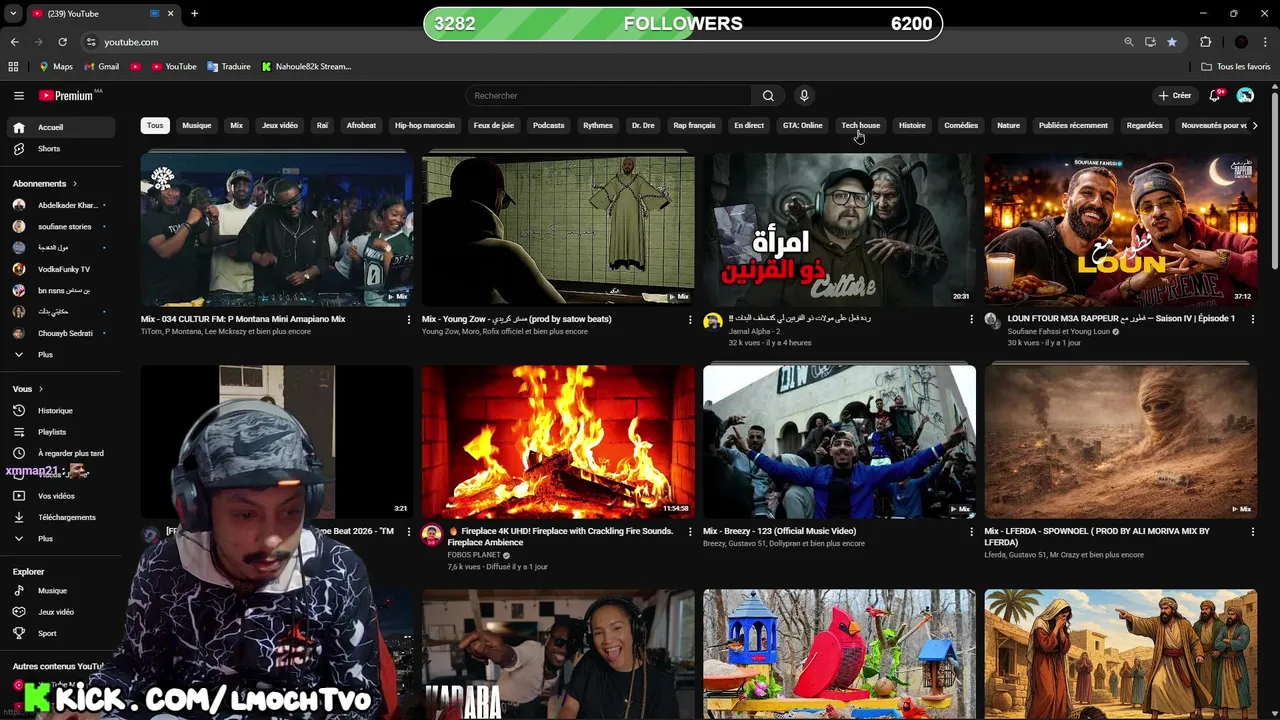
Task: Open the account avatar menu
Action: coord(1245,96)
